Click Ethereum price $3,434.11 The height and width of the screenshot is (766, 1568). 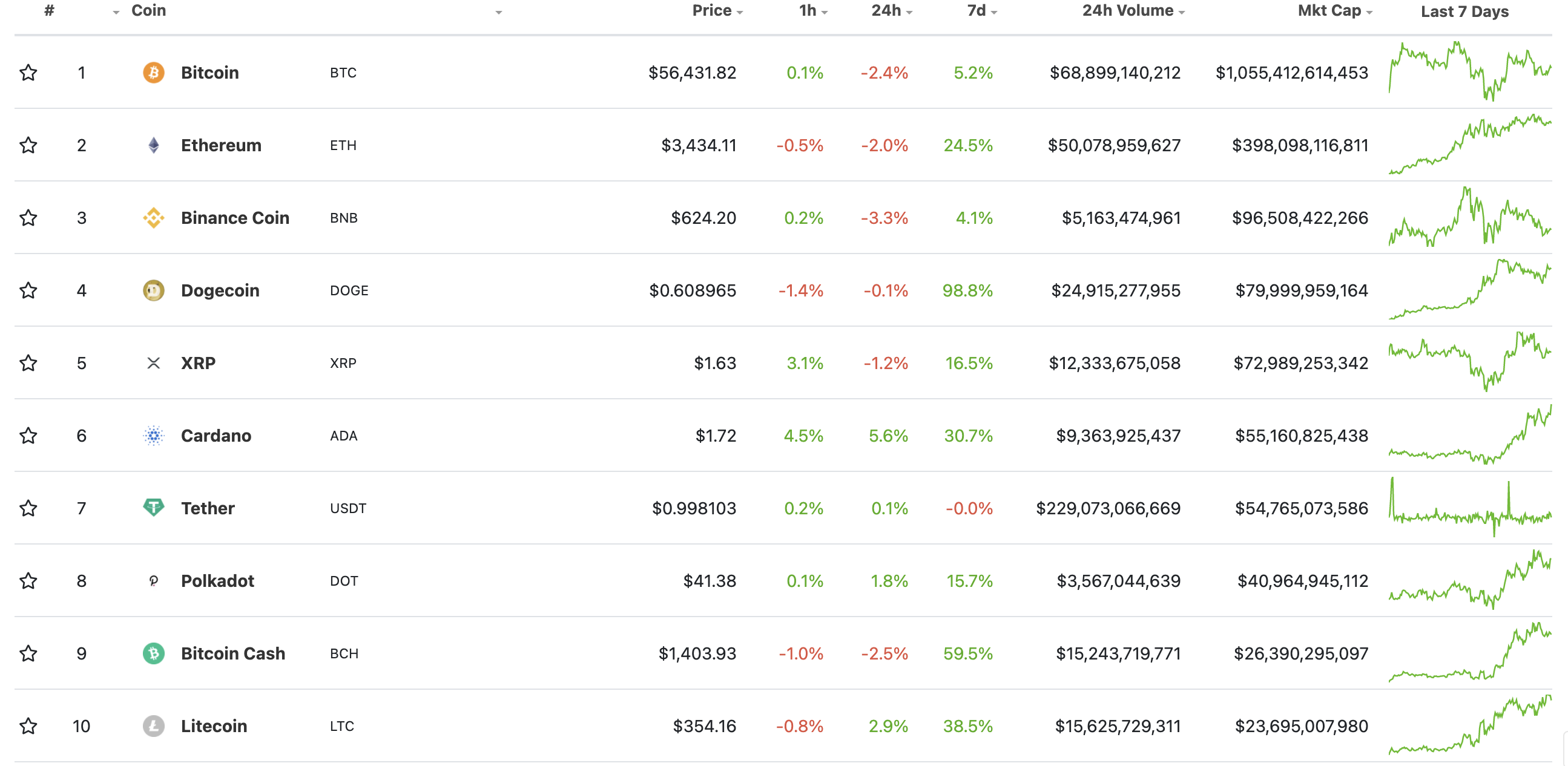pyautogui.click(x=699, y=145)
